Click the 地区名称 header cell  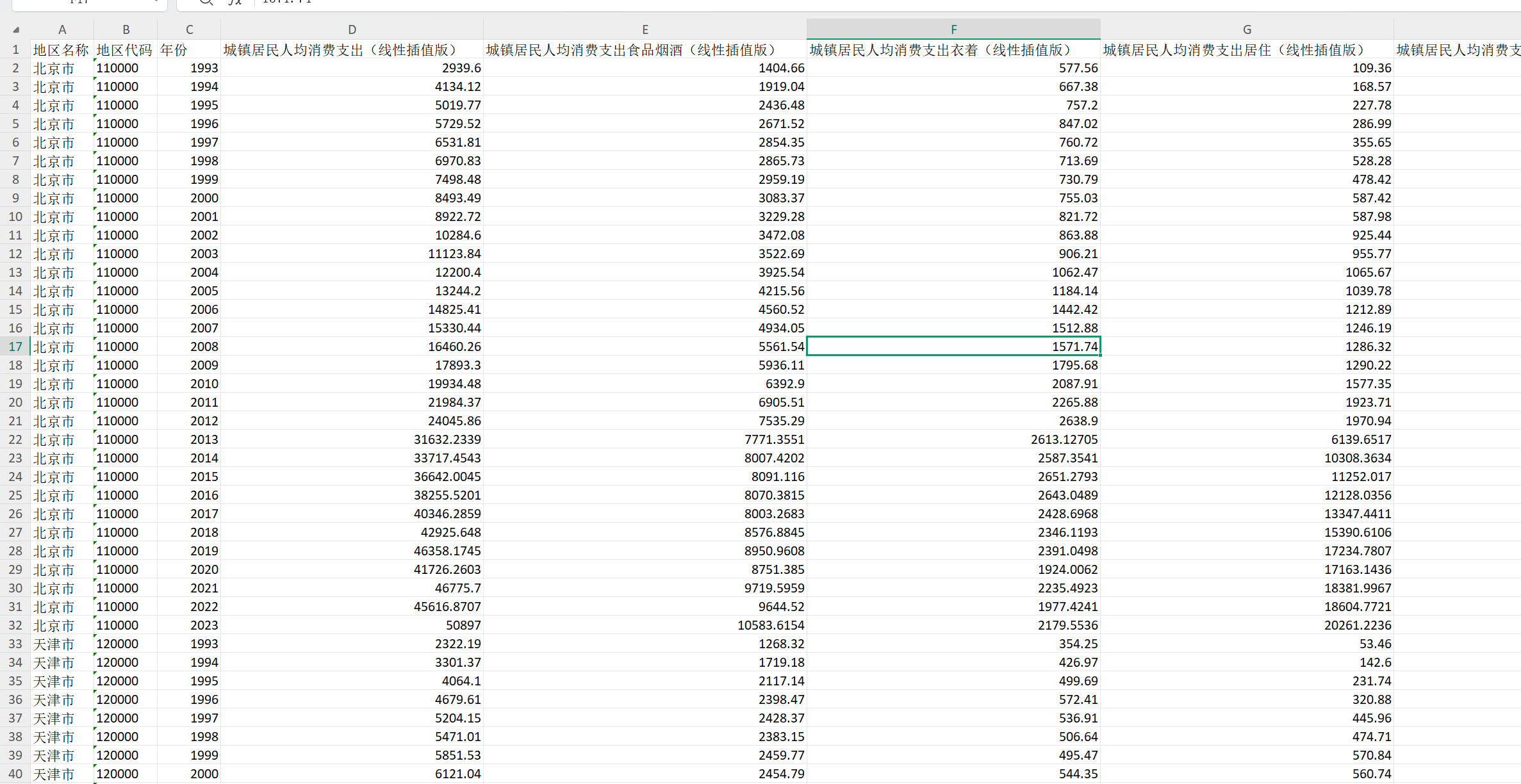click(62, 49)
